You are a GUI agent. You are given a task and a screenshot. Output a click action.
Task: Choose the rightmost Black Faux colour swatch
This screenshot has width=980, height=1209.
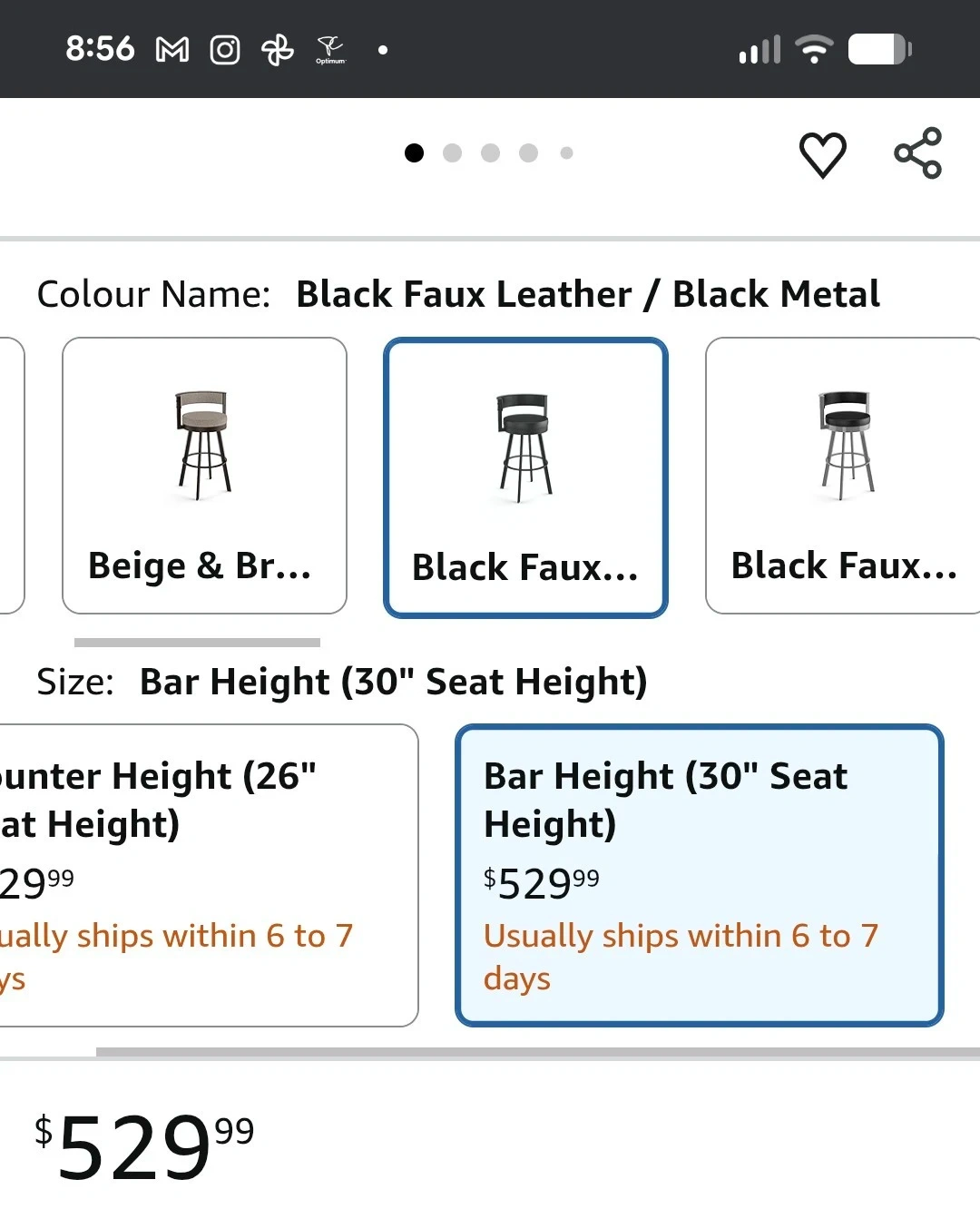coord(844,476)
